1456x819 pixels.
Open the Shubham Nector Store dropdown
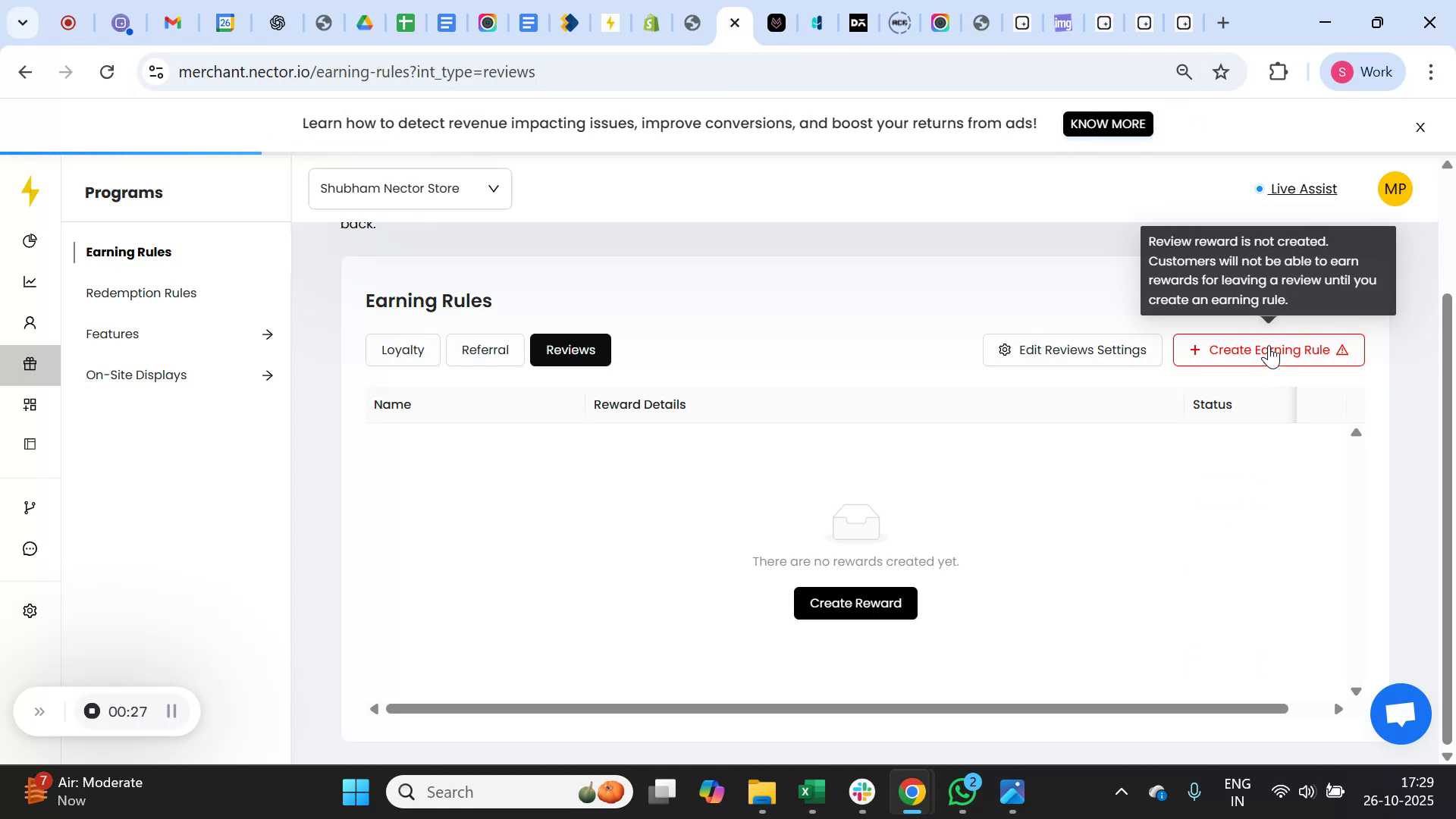tap(409, 188)
